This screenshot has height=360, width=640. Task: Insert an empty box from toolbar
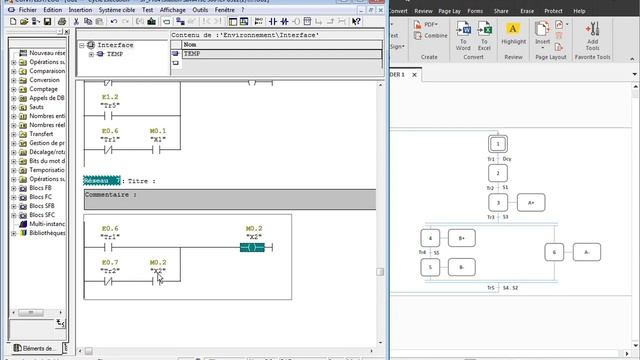[x=307, y=21]
